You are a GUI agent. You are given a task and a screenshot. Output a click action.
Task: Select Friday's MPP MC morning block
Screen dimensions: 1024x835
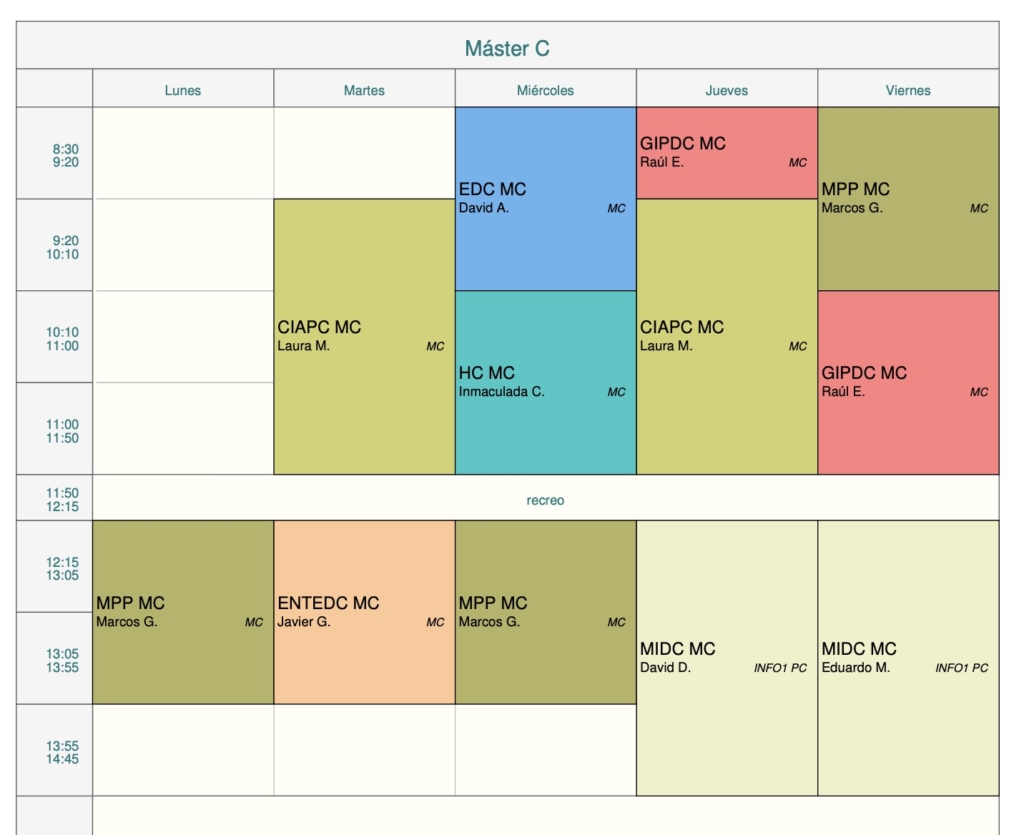click(x=908, y=199)
